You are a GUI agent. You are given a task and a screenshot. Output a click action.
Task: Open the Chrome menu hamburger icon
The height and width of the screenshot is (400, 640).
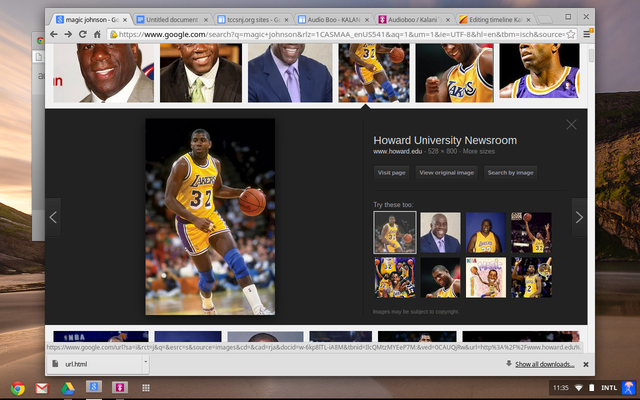coord(587,34)
